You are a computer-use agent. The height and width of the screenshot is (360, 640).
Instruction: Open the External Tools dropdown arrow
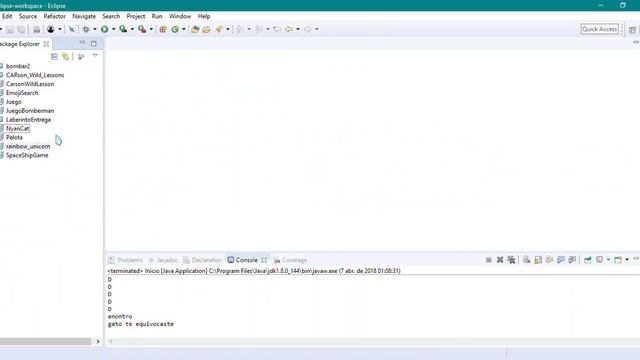(151, 29)
